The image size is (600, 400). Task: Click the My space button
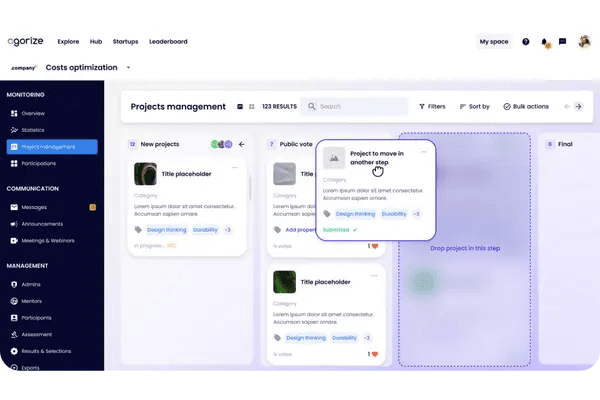coord(494,41)
